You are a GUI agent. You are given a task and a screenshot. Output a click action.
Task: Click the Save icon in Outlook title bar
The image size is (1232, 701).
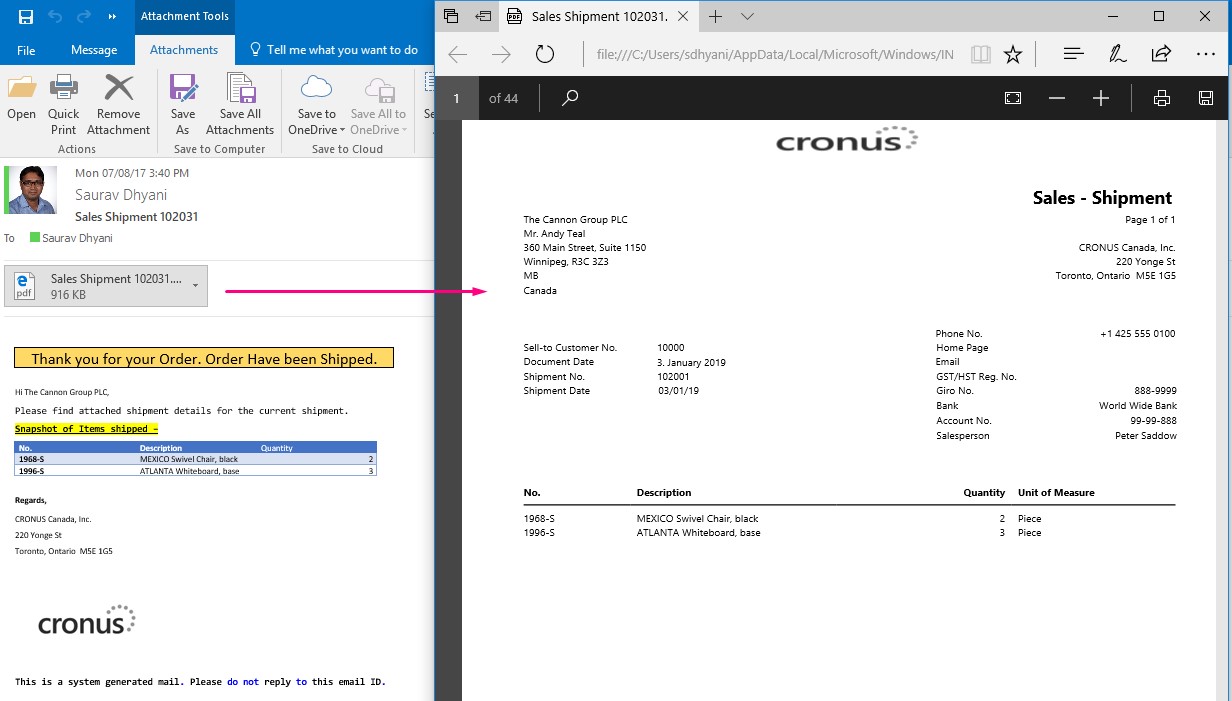click(26, 17)
